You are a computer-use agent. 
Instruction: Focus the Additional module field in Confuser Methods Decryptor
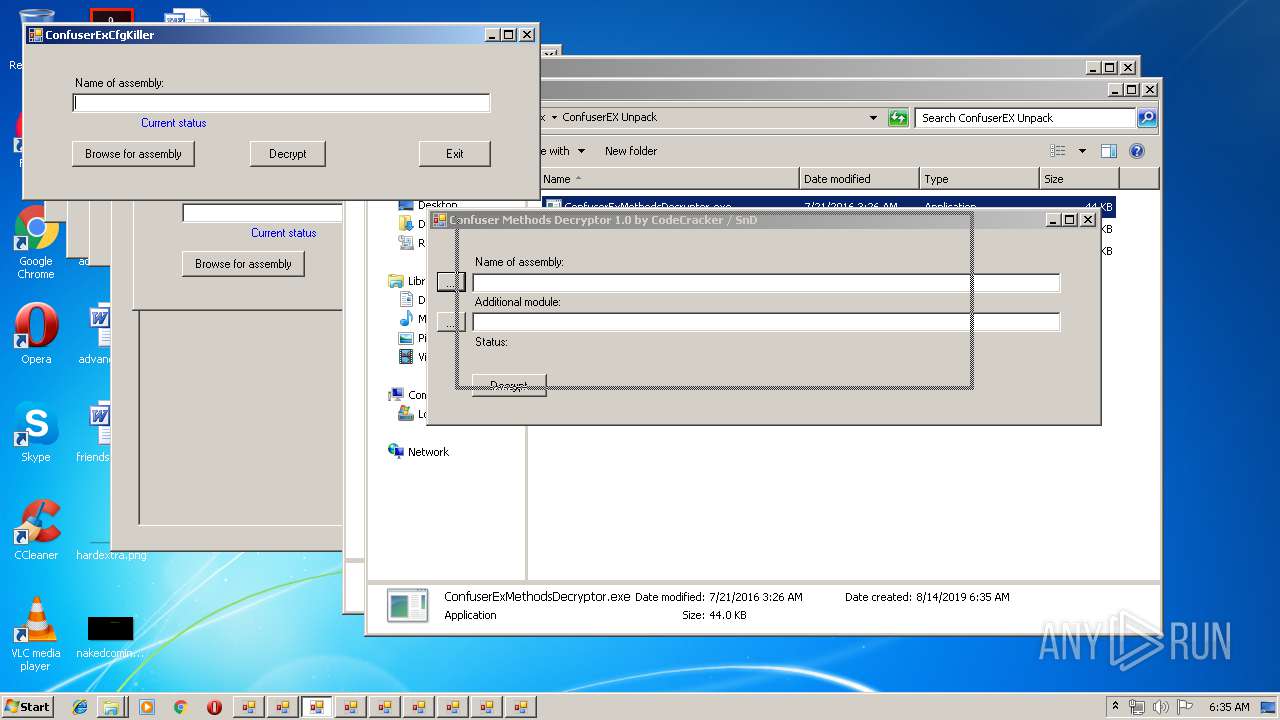coord(766,322)
